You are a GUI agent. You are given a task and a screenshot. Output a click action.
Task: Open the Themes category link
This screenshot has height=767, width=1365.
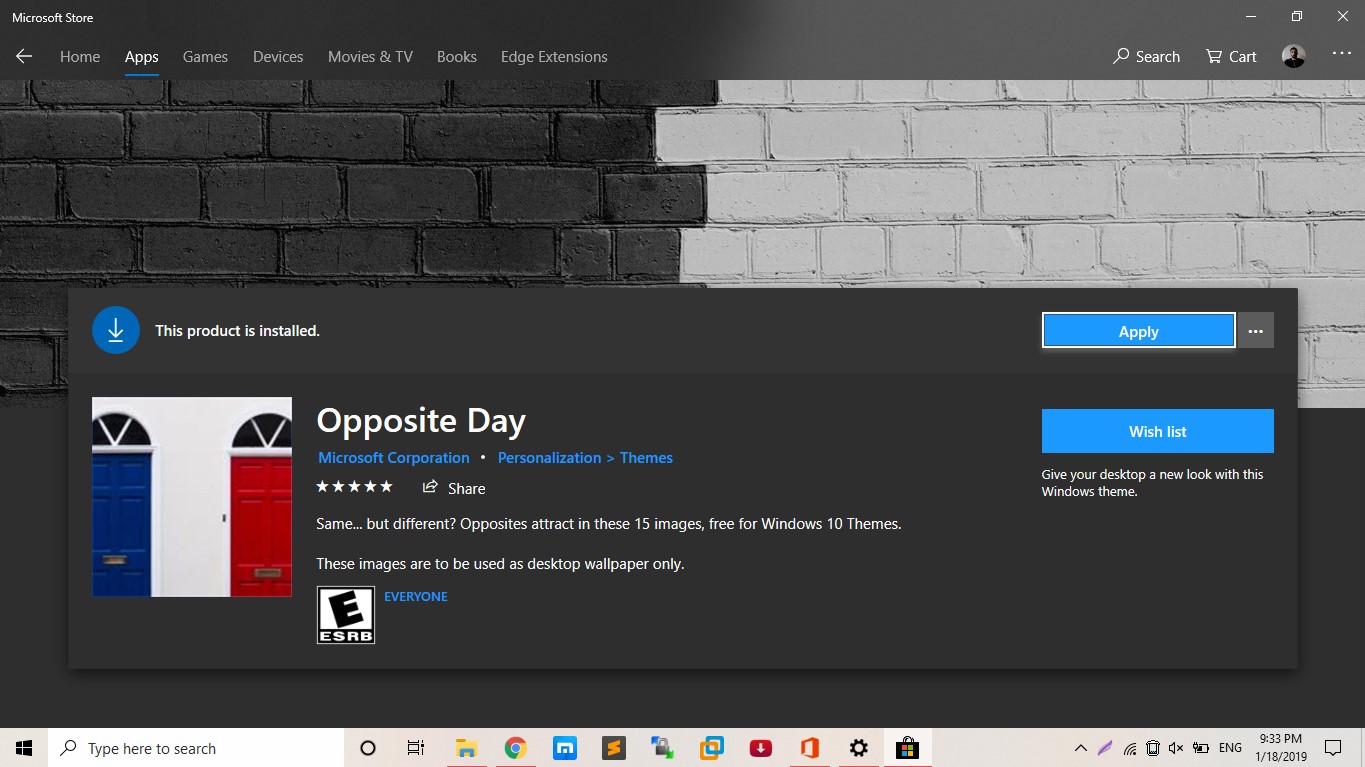click(x=646, y=457)
